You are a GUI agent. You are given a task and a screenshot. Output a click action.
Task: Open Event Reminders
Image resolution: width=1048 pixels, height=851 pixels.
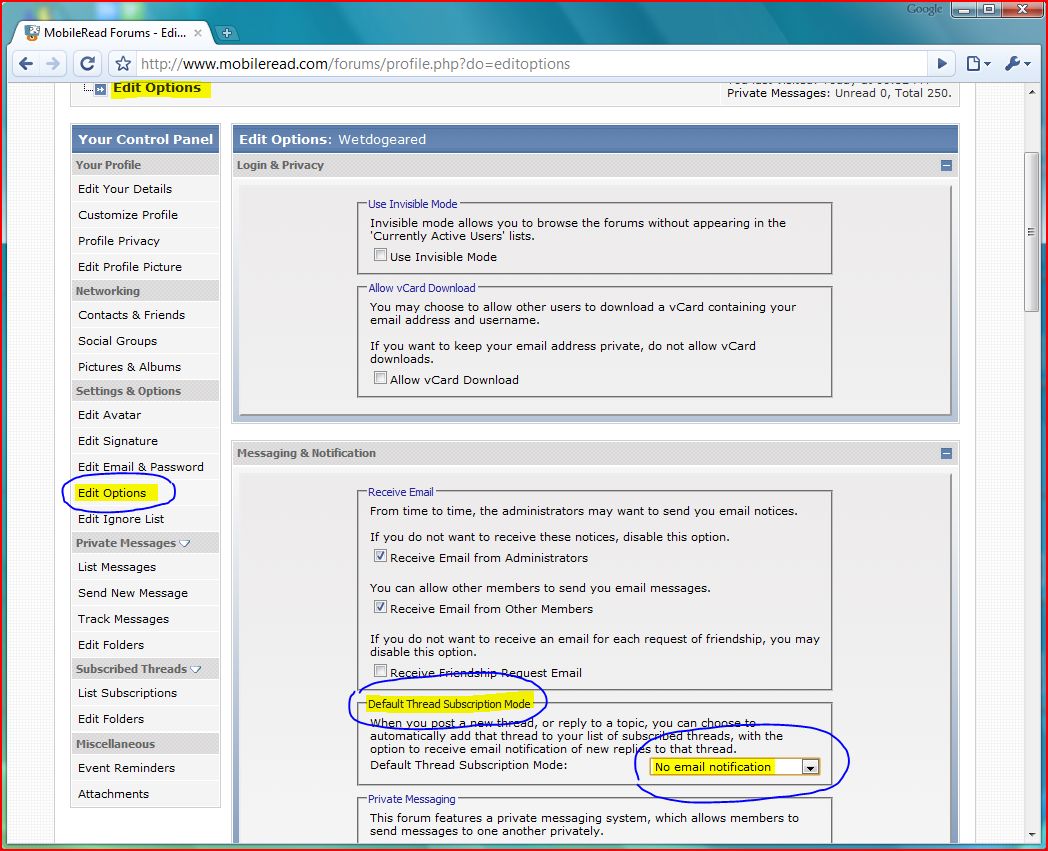pyautogui.click(x=126, y=768)
